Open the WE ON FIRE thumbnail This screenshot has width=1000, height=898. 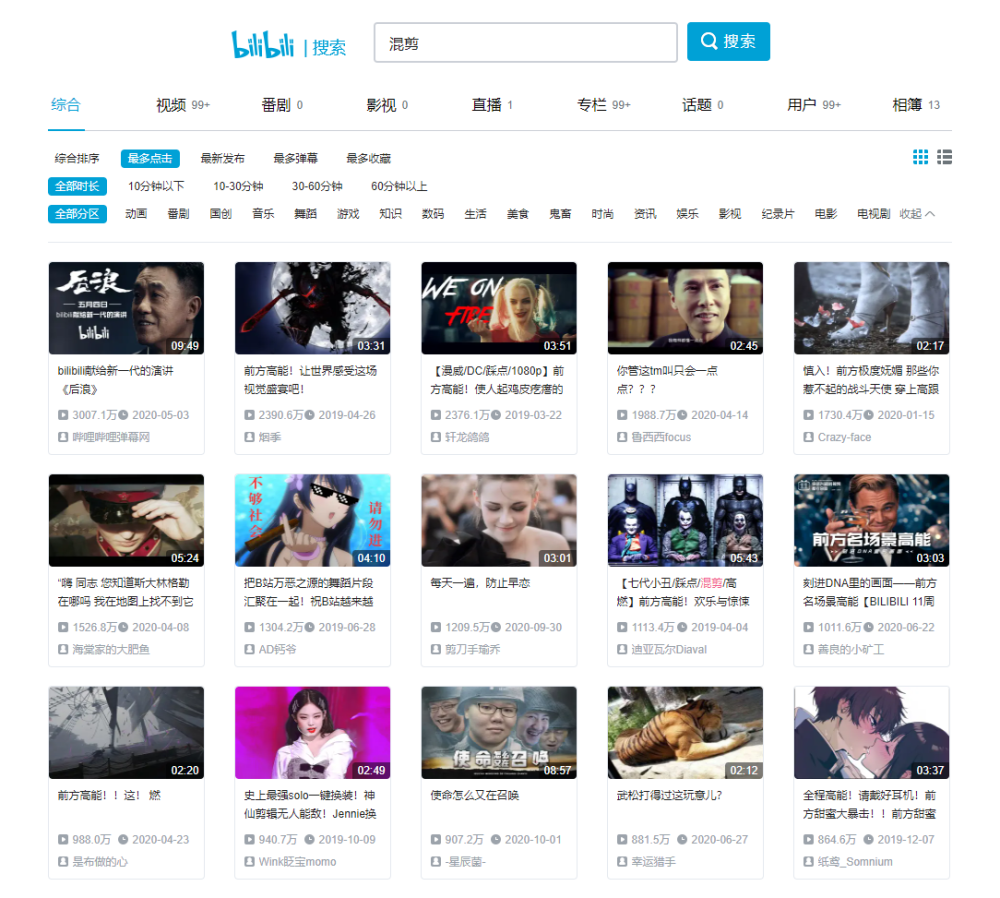[499, 308]
